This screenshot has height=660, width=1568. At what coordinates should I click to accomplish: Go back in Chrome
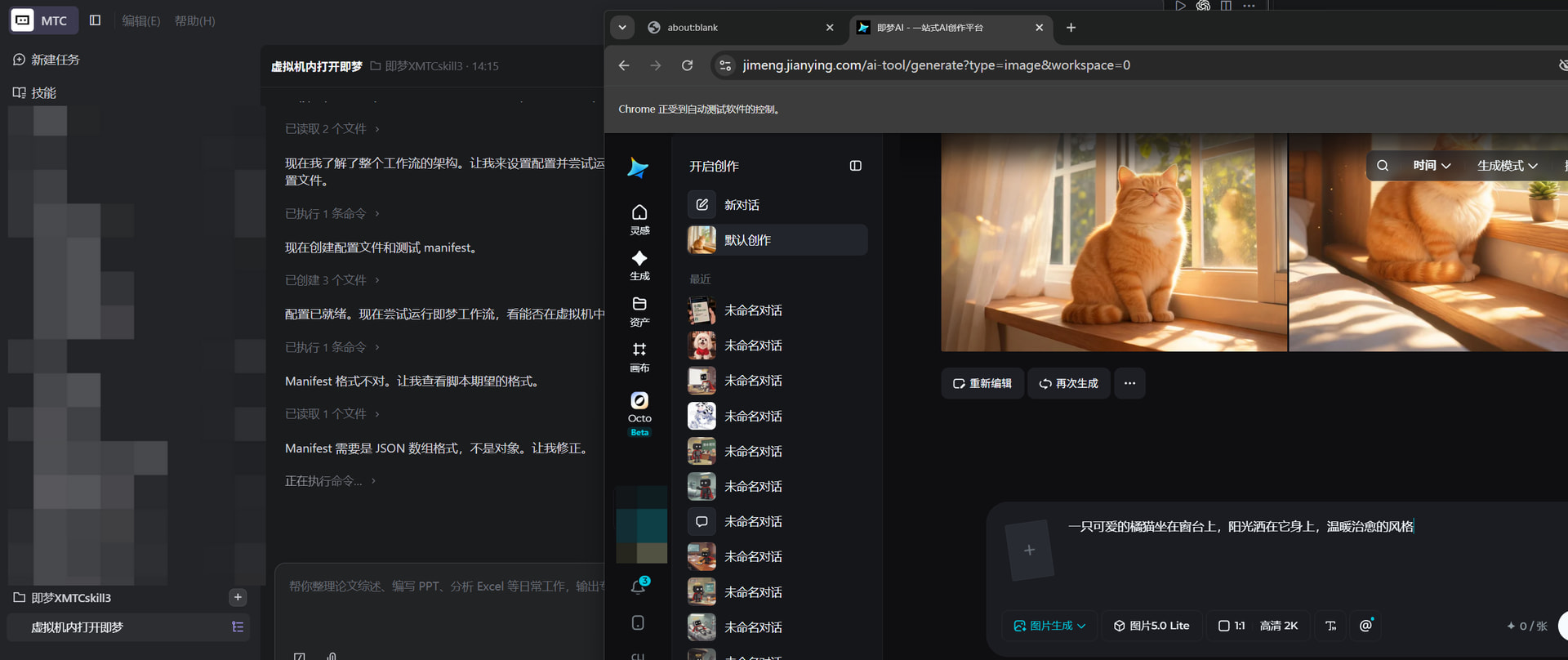click(624, 65)
